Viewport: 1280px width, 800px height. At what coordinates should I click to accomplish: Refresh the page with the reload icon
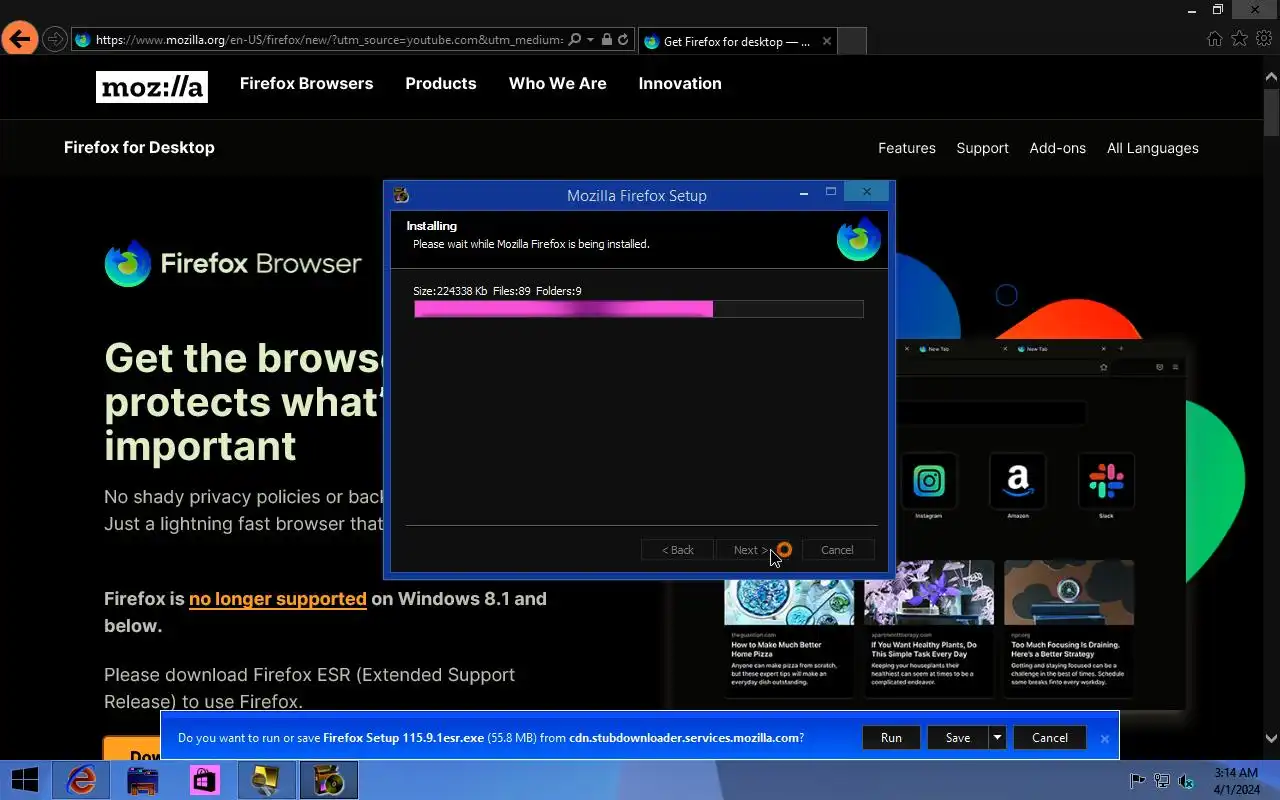[623, 40]
